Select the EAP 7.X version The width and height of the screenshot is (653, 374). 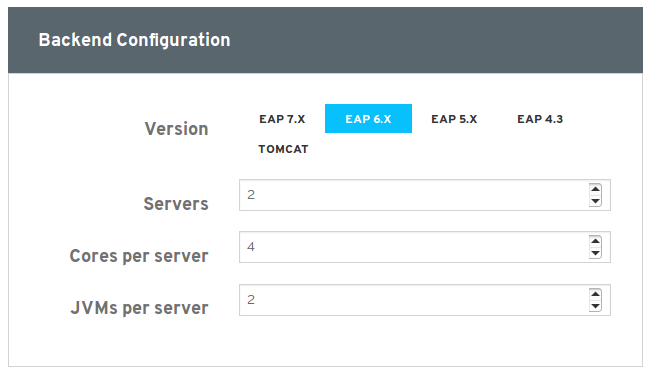(282, 119)
